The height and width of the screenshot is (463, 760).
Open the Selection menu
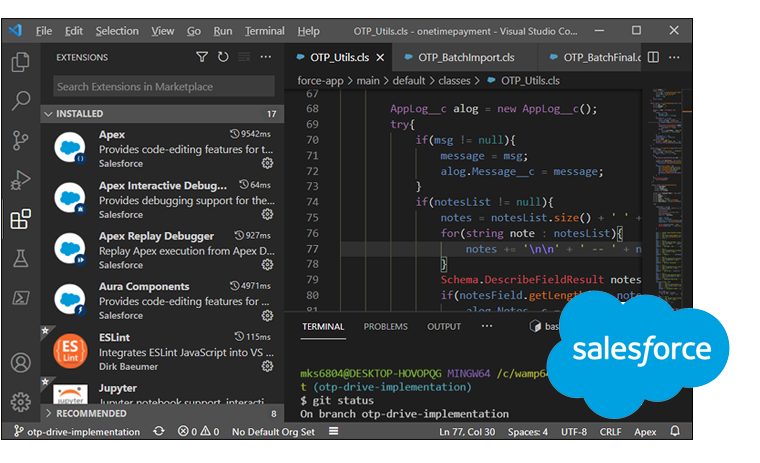pos(117,31)
